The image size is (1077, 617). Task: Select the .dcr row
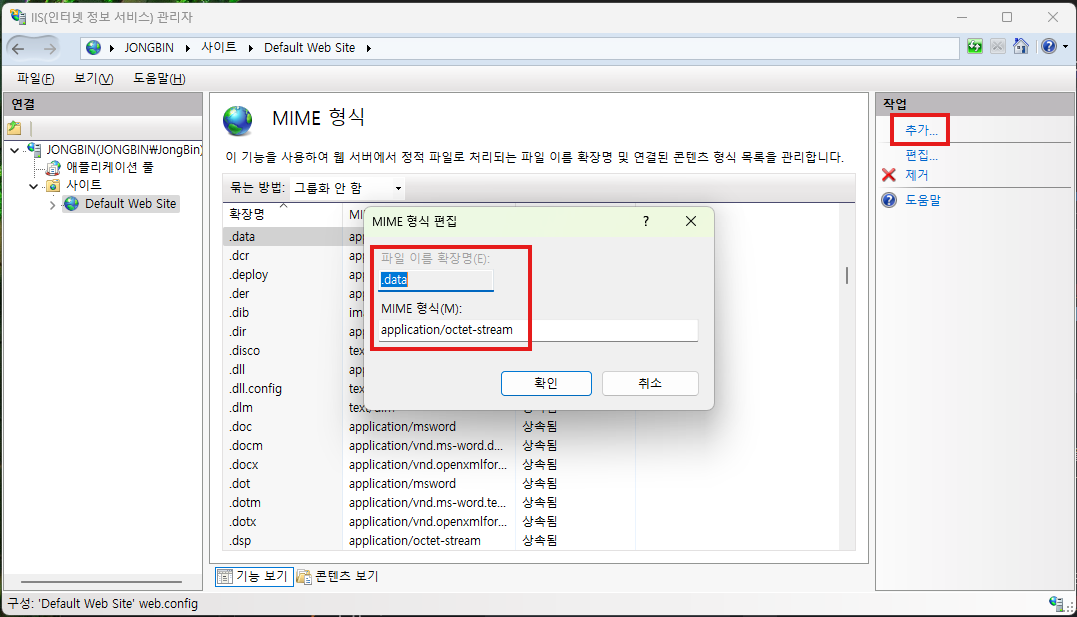(x=295, y=256)
